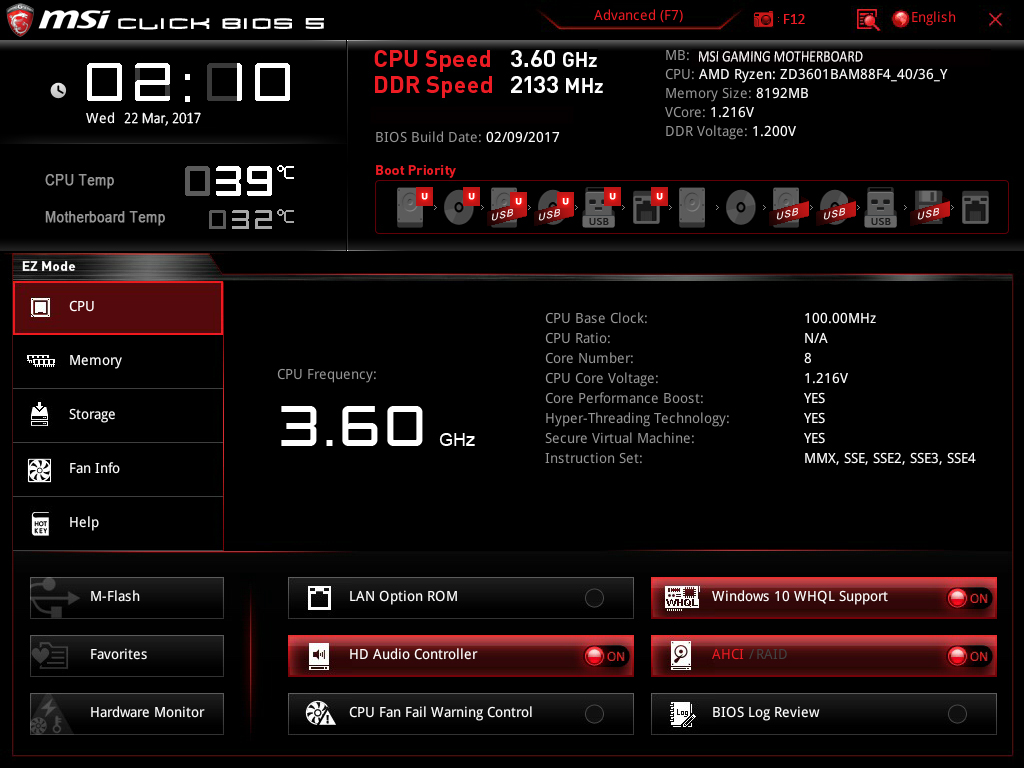
Task: Open the Storage section
Action: coord(118,415)
